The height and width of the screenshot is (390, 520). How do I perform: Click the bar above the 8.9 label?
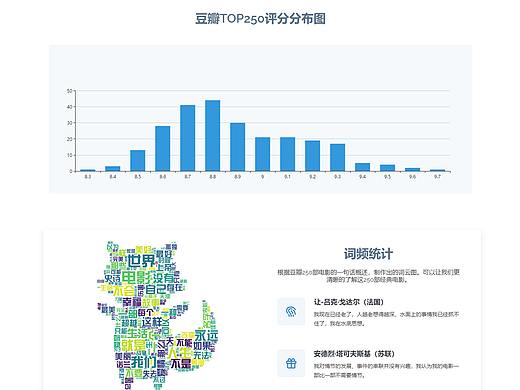(238, 147)
